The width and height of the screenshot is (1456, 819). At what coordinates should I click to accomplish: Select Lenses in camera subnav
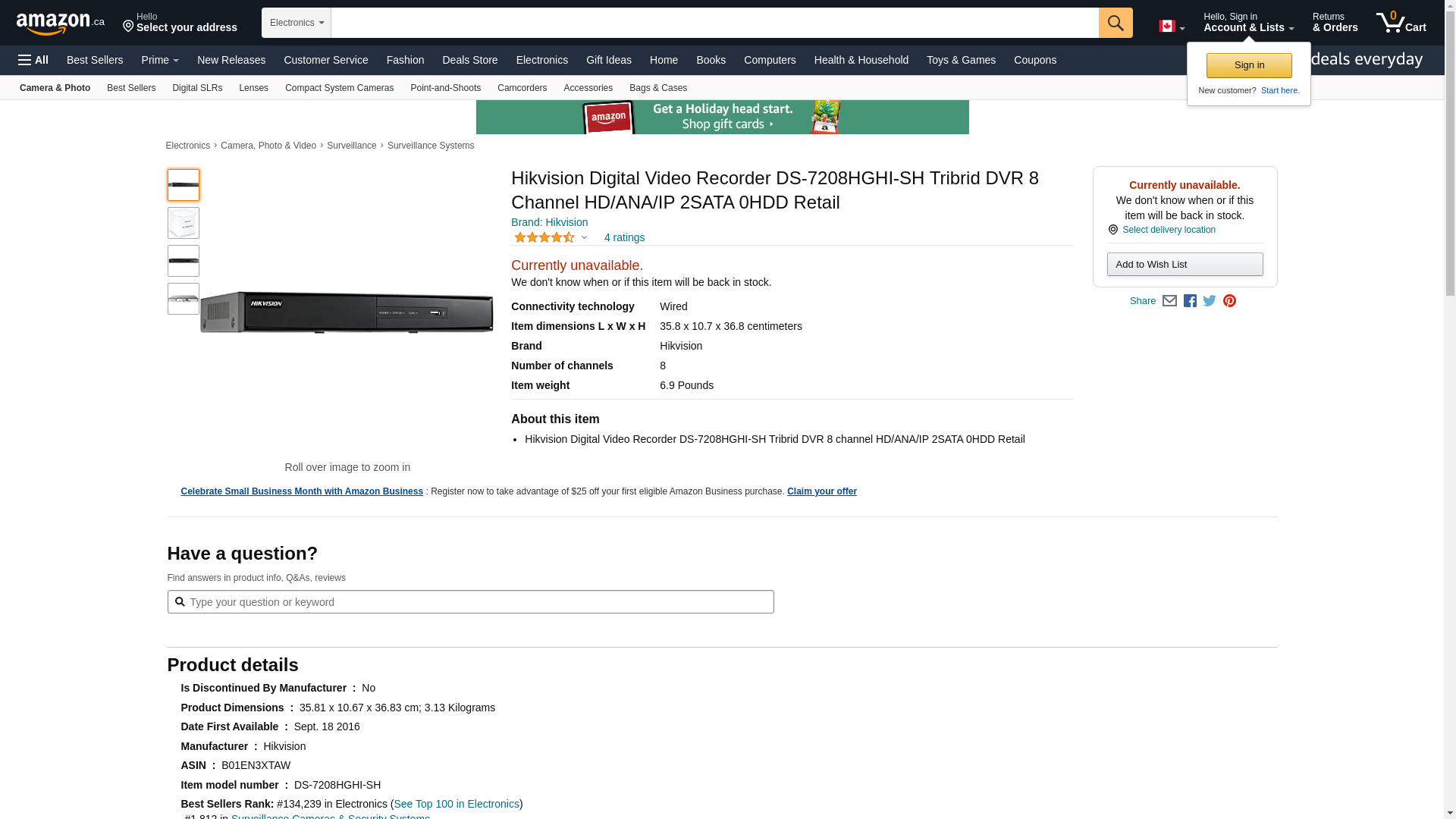click(x=253, y=88)
